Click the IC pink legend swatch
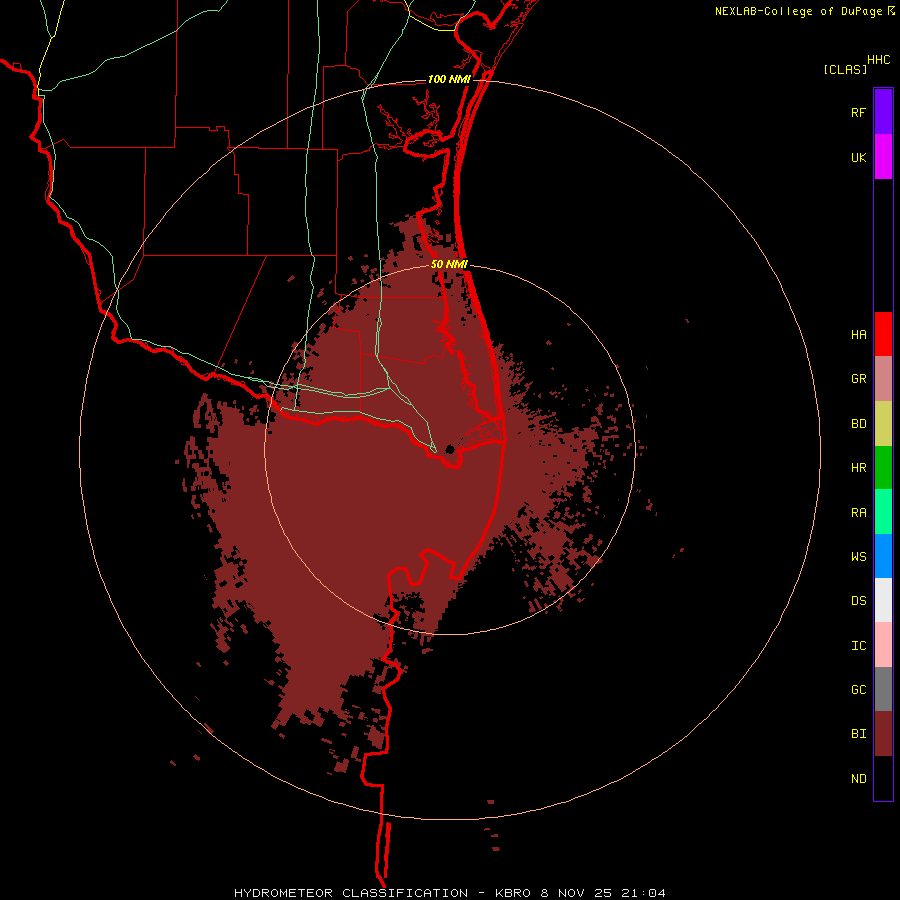This screenshot has height=900, width=900. (x=883, y=645)
